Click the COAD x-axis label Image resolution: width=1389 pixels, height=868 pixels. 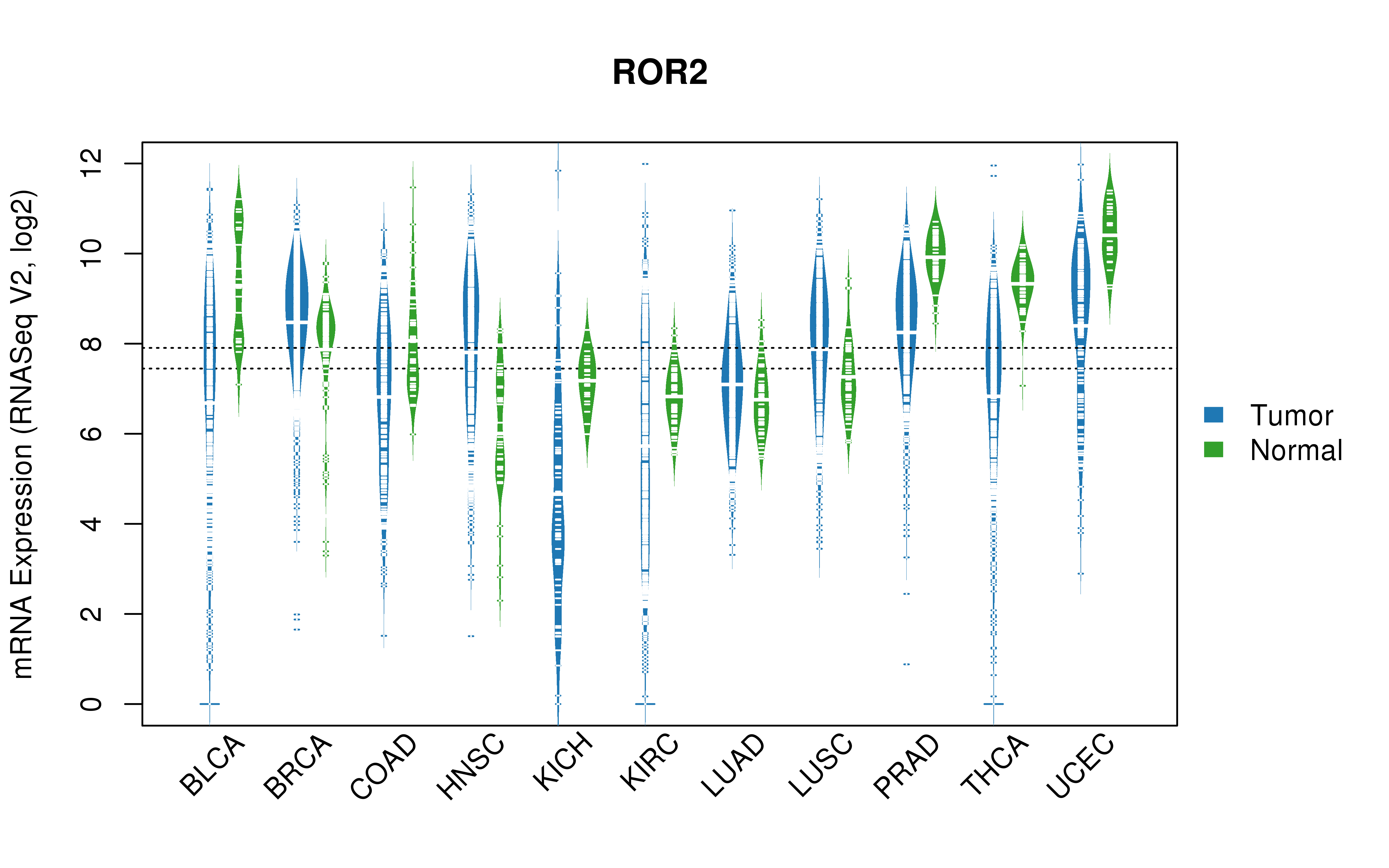384,766
